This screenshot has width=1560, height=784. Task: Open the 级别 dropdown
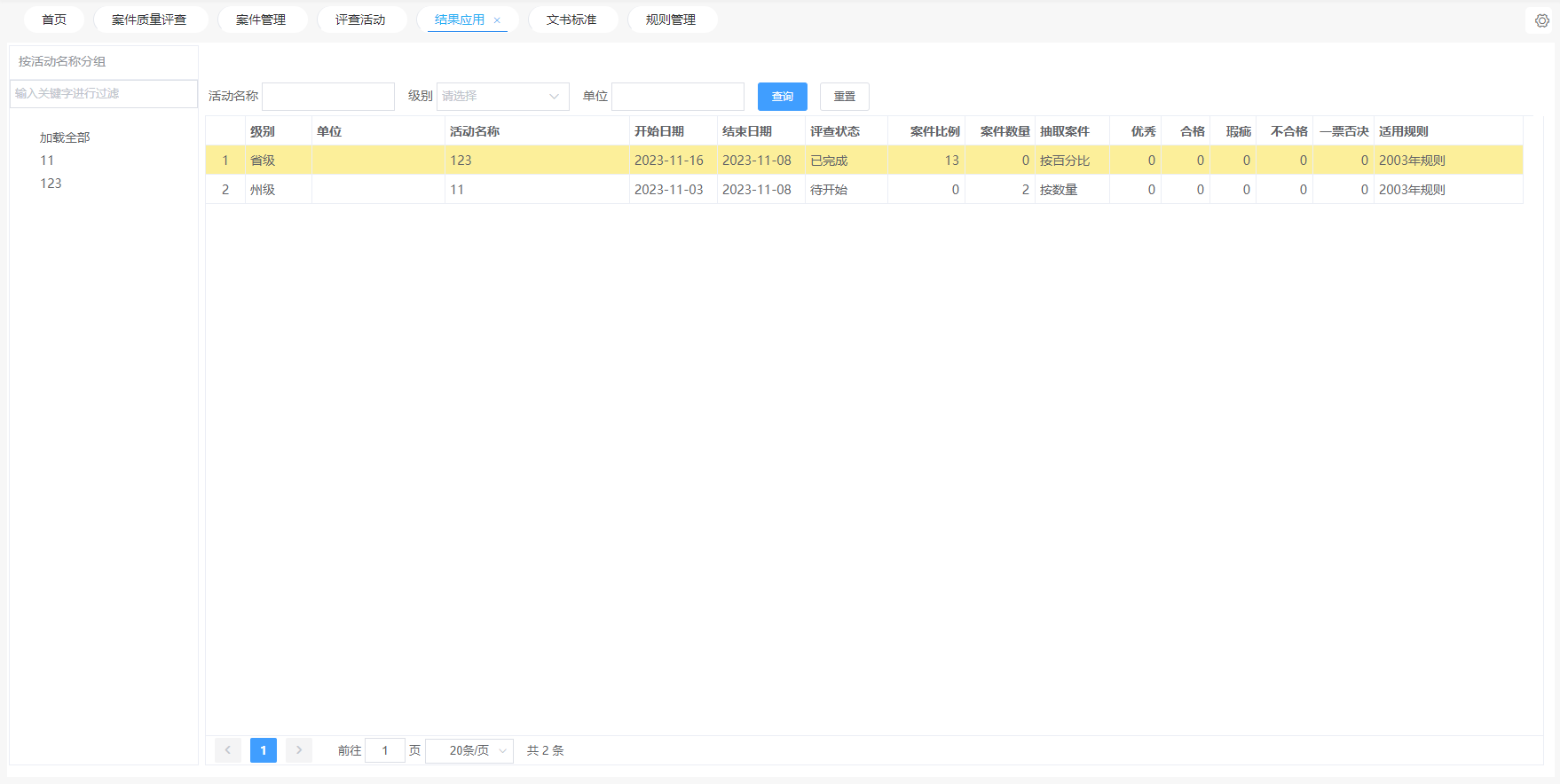(x=502, y=96)
